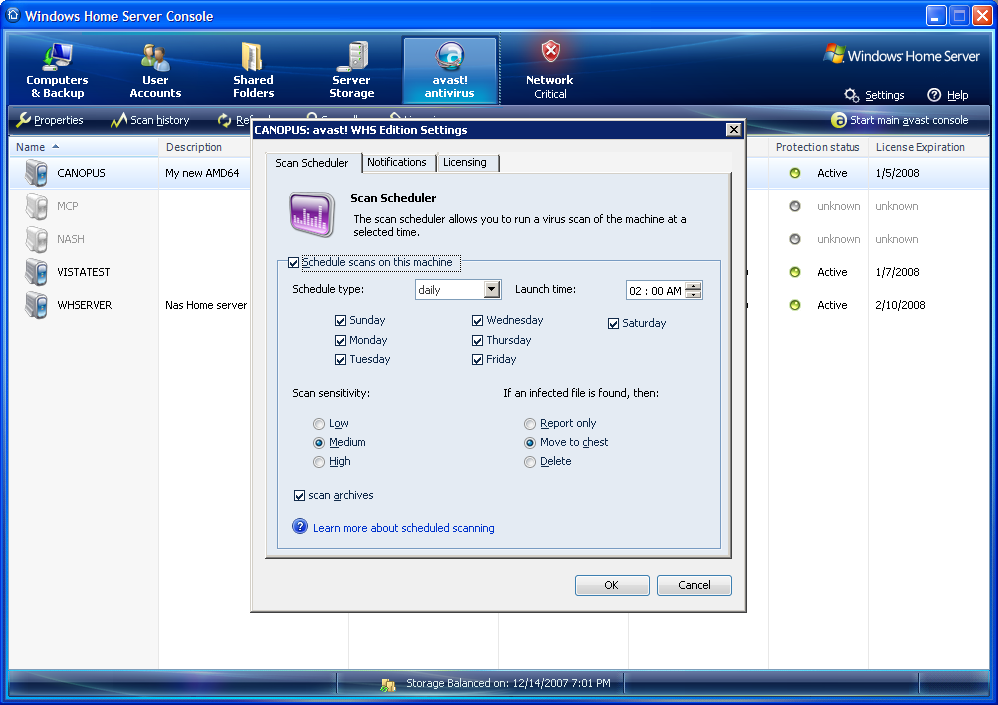Click OK button
Screen dimensions: 998x705
point(612,585)
